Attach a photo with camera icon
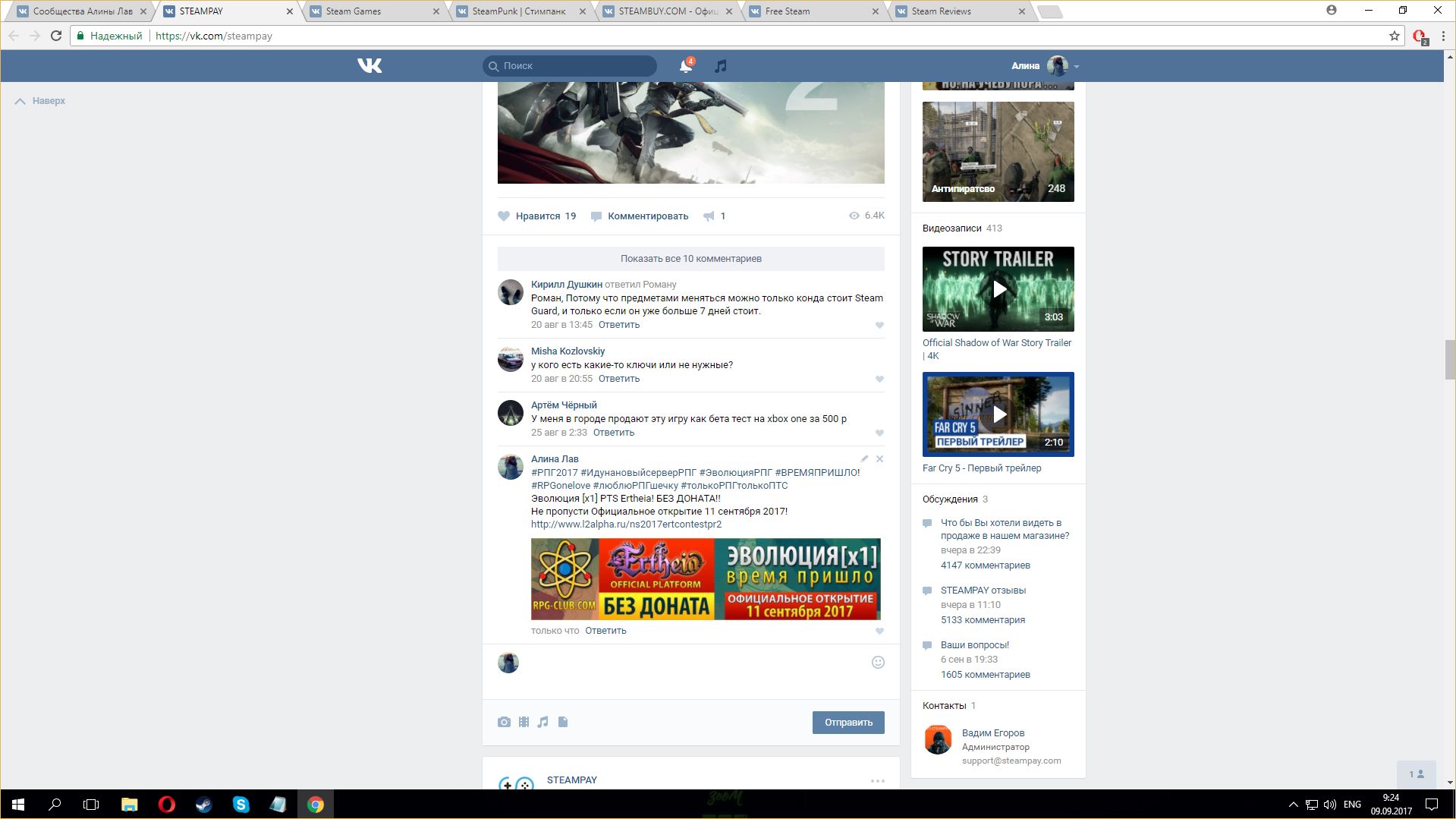Screen dimensions: 1456x819 [504, 723]
